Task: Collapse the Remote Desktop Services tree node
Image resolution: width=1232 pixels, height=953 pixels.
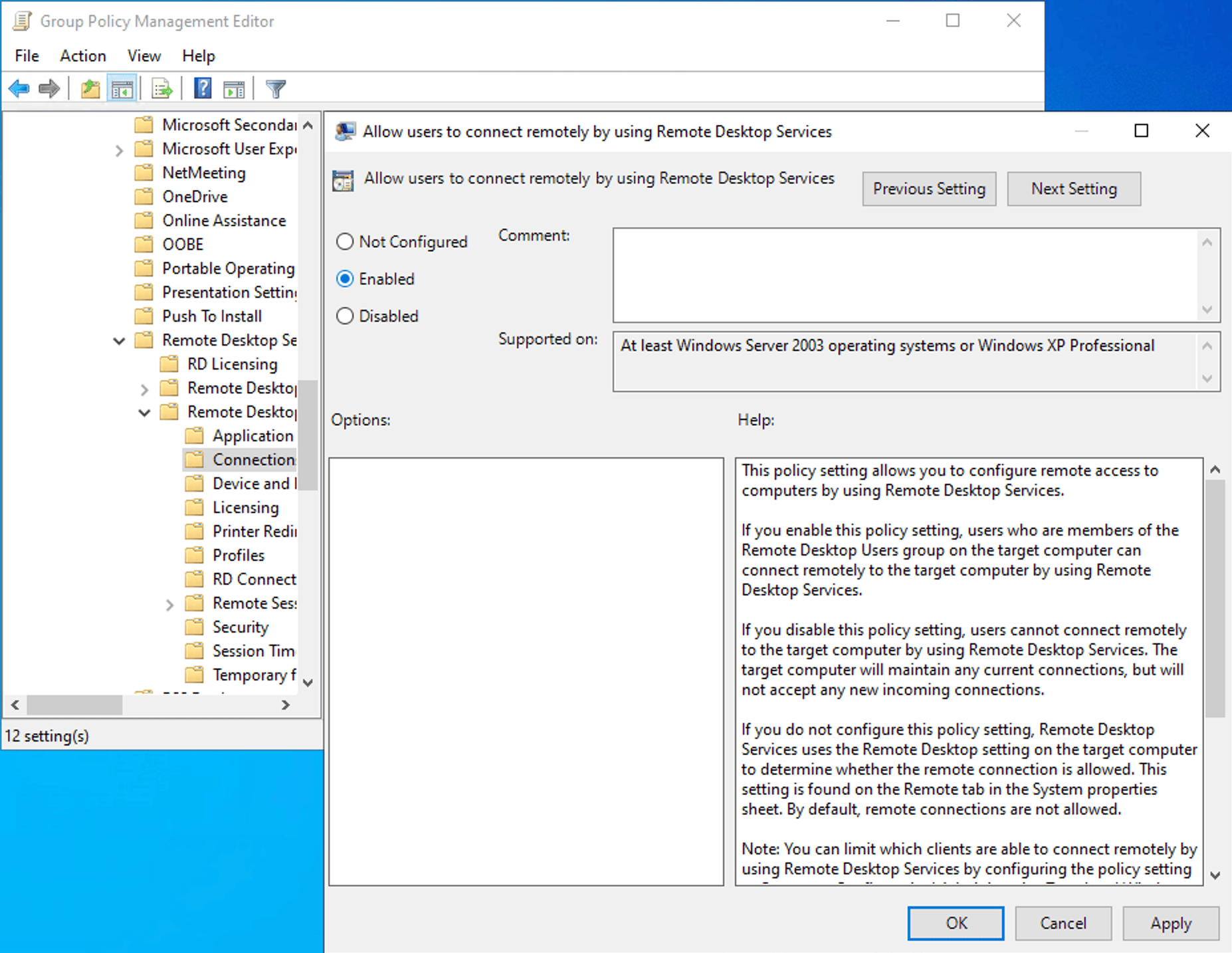Action: click(x=118, y=340)
